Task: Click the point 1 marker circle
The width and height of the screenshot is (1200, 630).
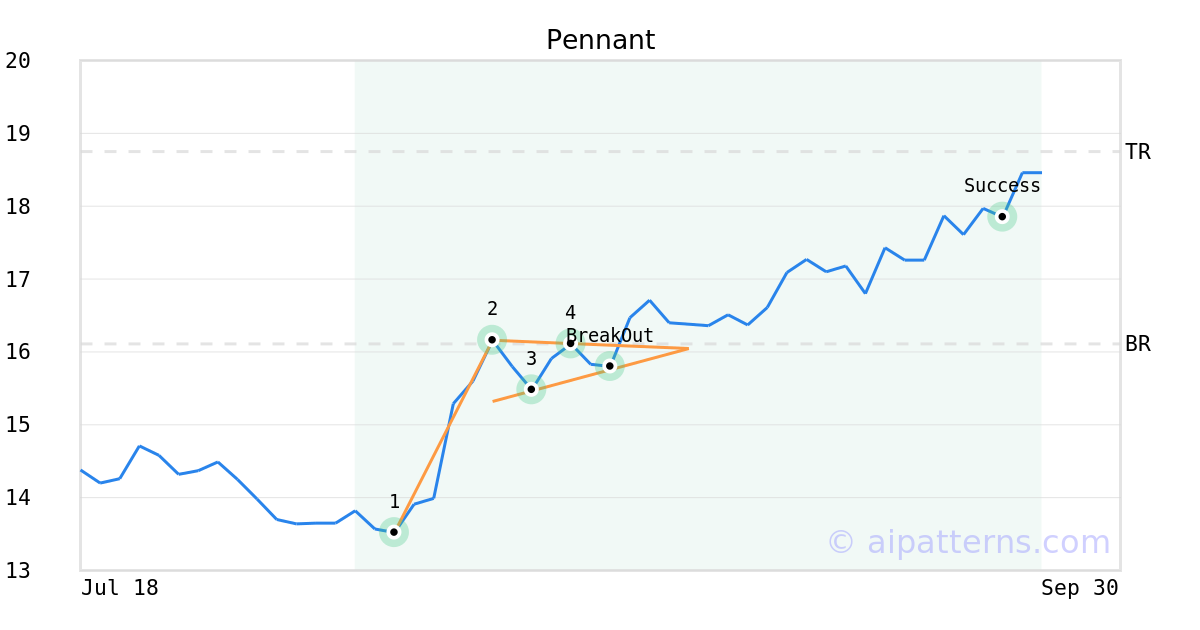Action: [394, 532]
